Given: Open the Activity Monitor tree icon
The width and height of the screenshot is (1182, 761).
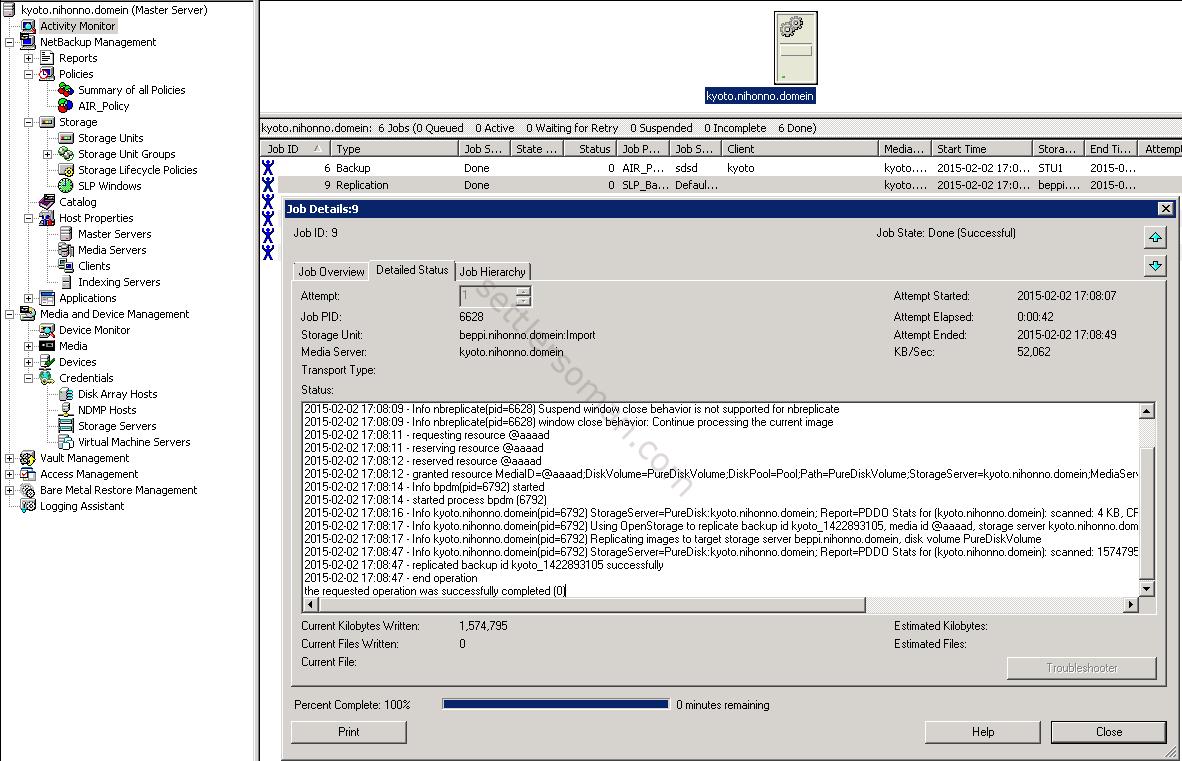Looking at the screenshot, I should coord(28,26).
